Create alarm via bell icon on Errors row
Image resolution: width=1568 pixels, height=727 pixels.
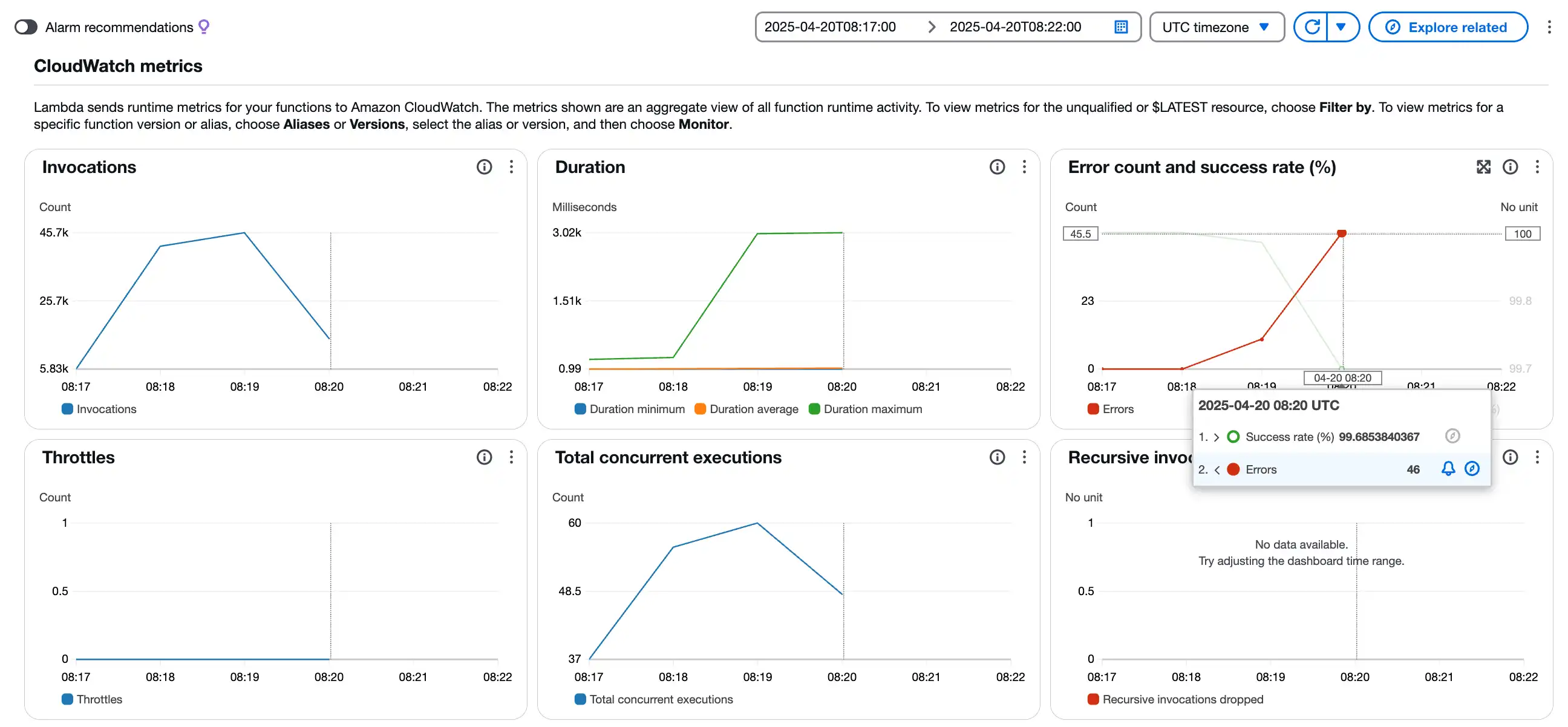point(1448,469)
